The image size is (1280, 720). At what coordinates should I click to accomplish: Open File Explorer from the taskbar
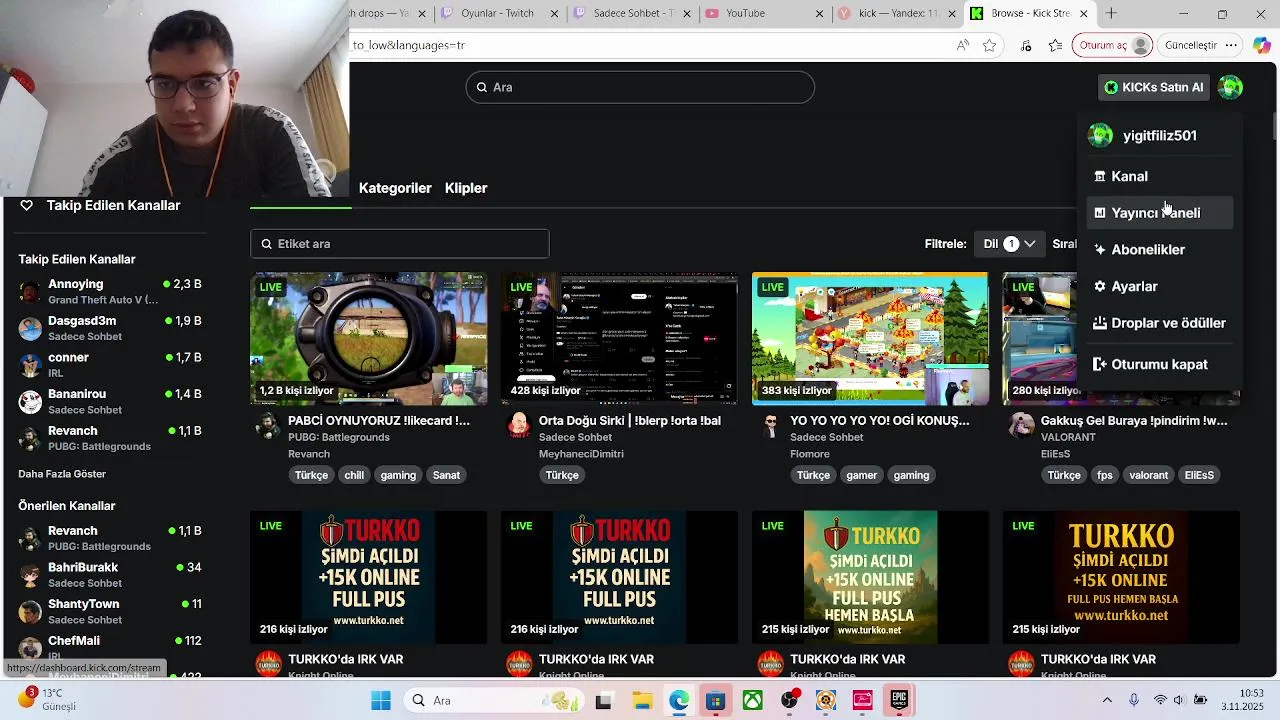click(641, 701)
